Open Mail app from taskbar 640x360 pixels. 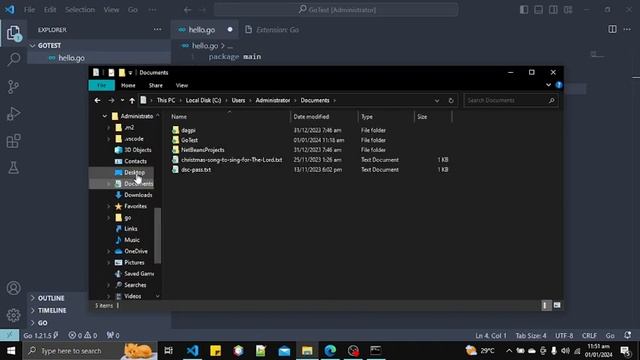click(x=284, y=351)
